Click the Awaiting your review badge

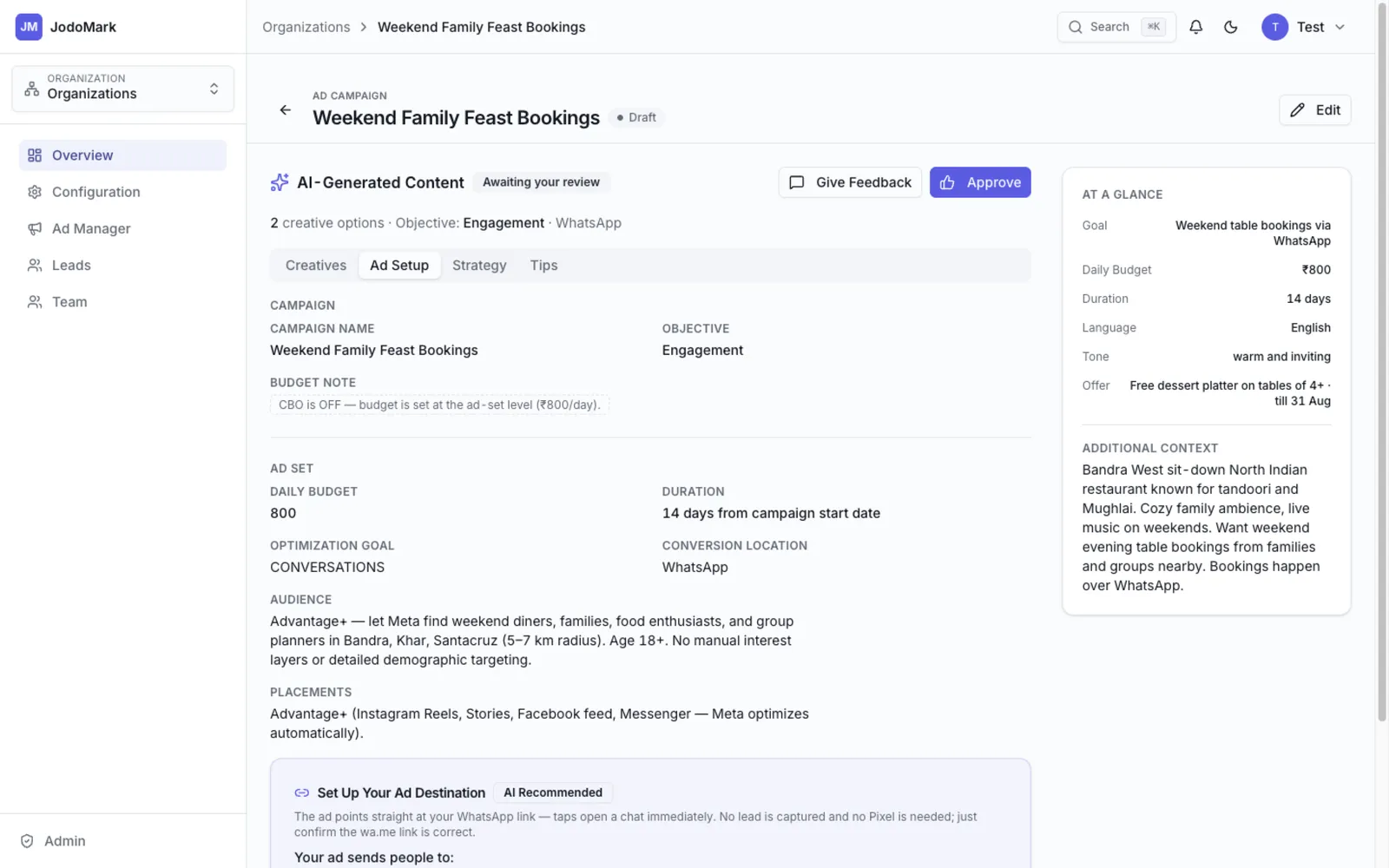[x=541, y=182]
